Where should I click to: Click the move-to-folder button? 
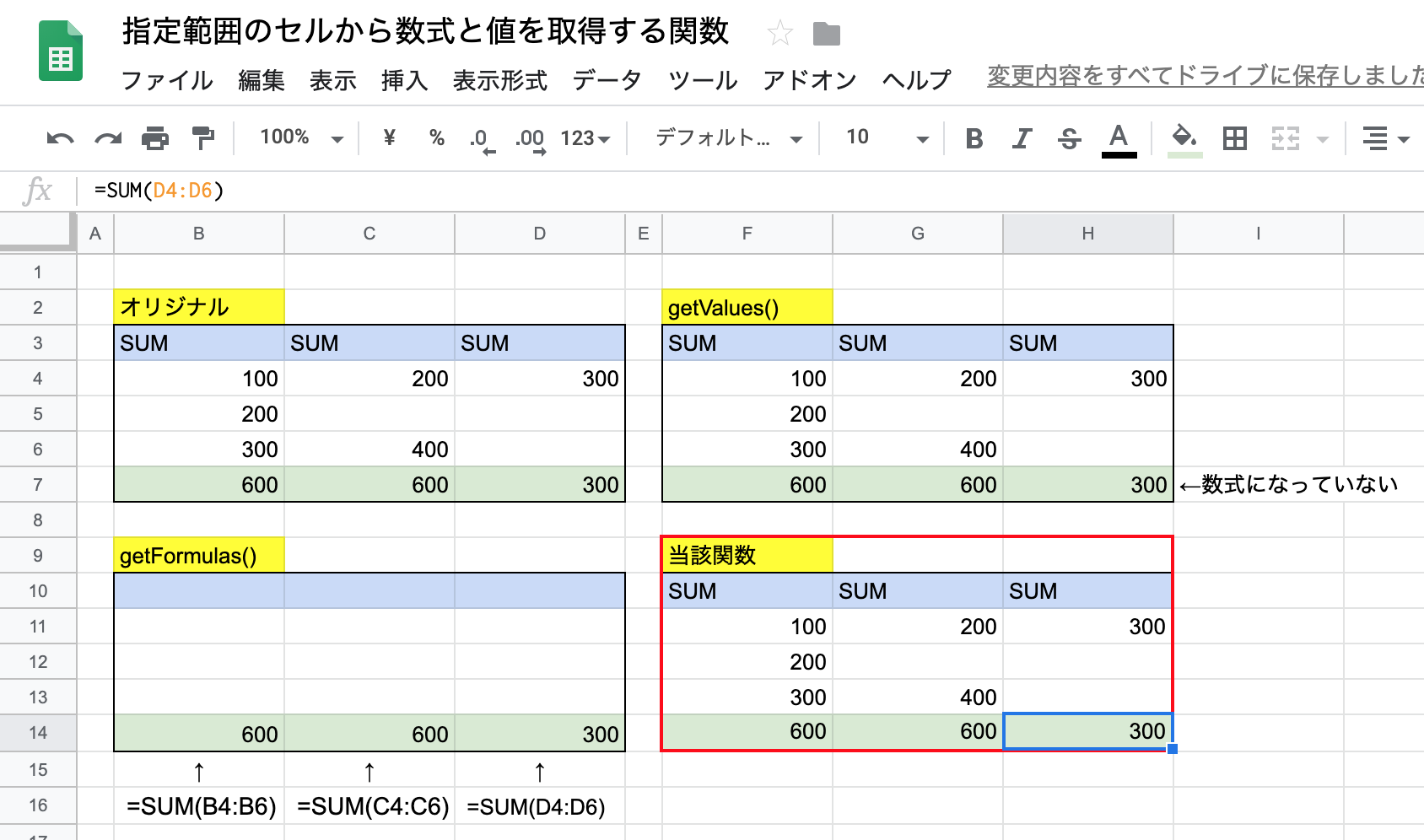(x=828, y=32)
